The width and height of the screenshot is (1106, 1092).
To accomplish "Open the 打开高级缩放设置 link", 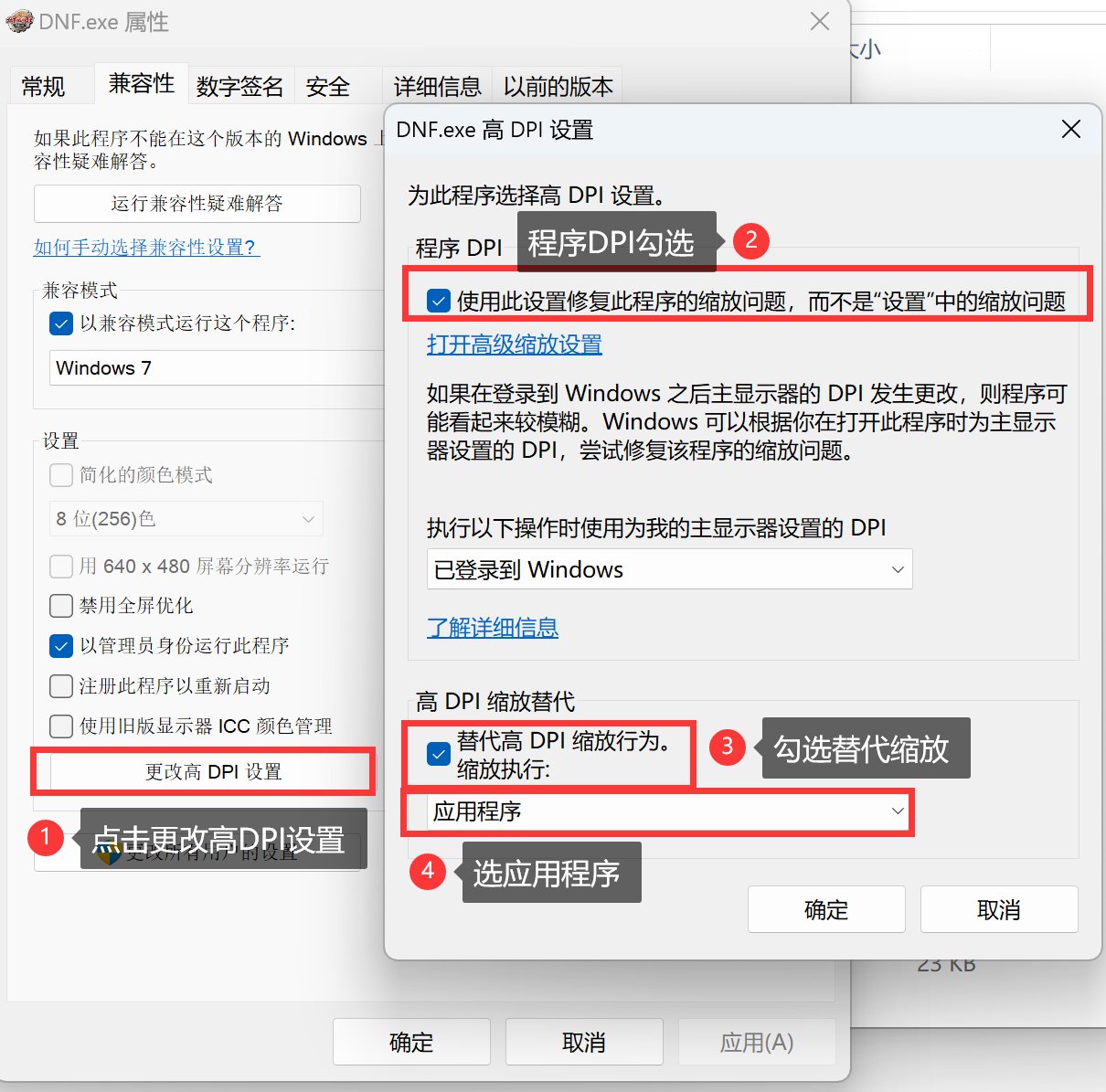I will [515, 345].
